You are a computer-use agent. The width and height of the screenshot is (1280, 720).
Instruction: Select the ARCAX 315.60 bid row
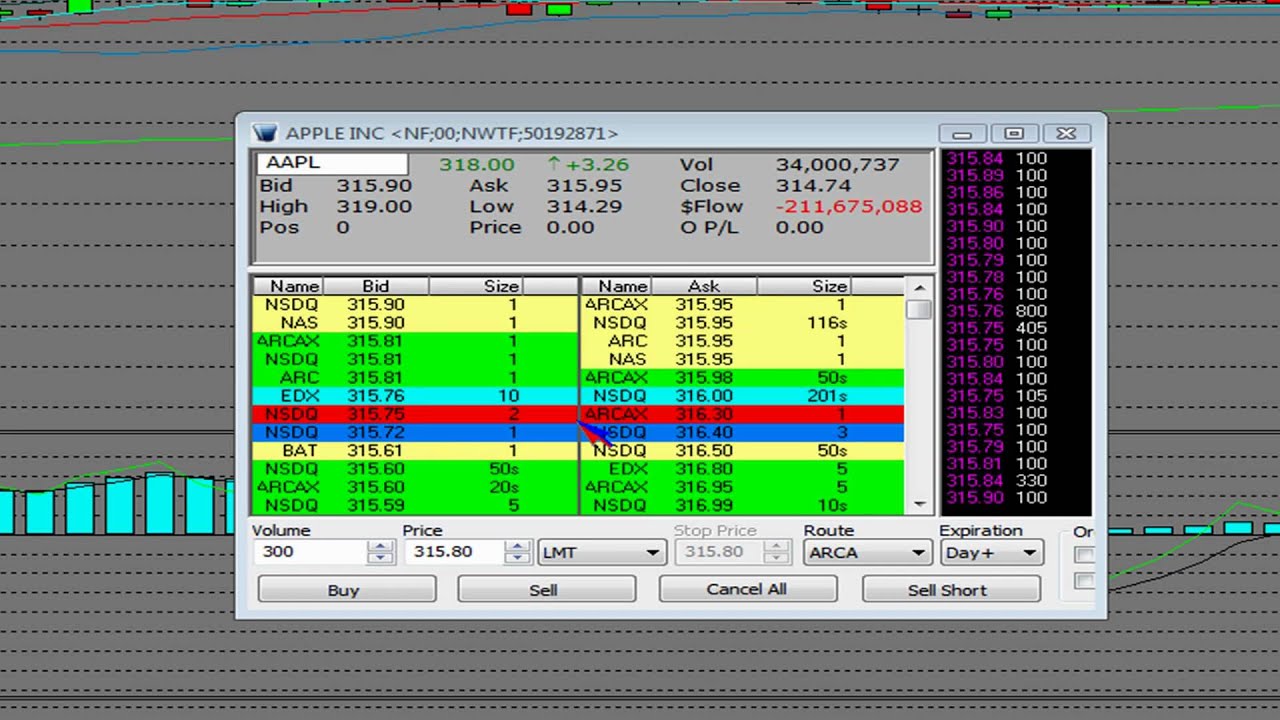click(415, 487)
